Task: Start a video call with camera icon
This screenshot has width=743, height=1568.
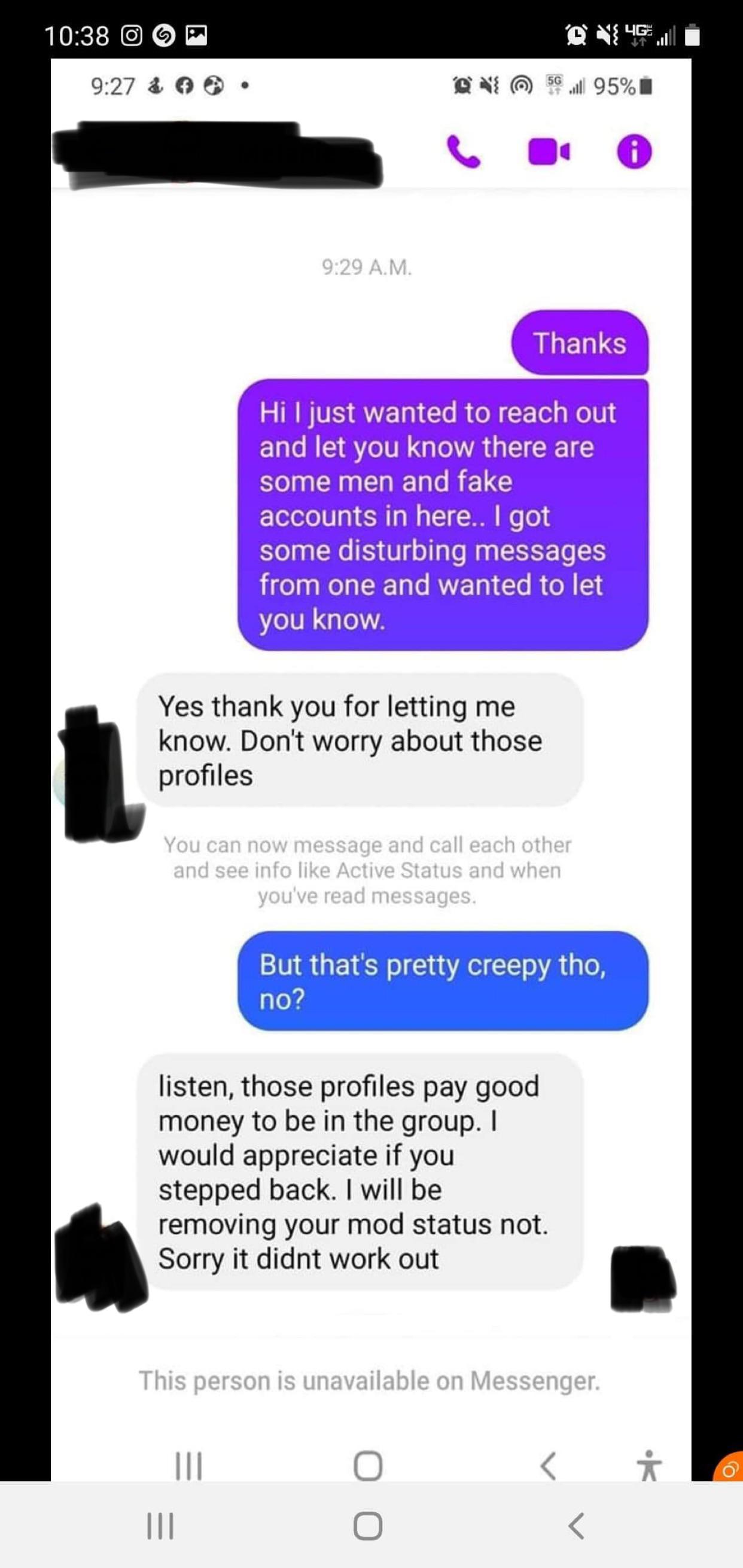Action: coord(549,152)
